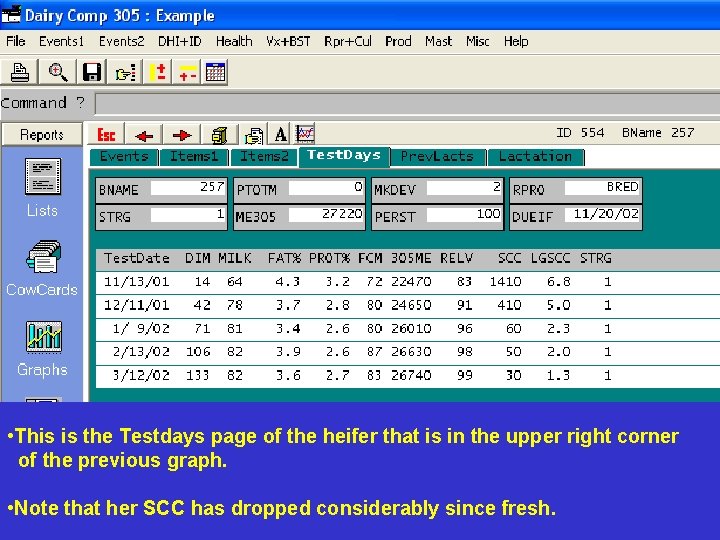Screen dimensions: 720x540
Task: Click the STRG field value 1
Action: (x=188, y=214)
